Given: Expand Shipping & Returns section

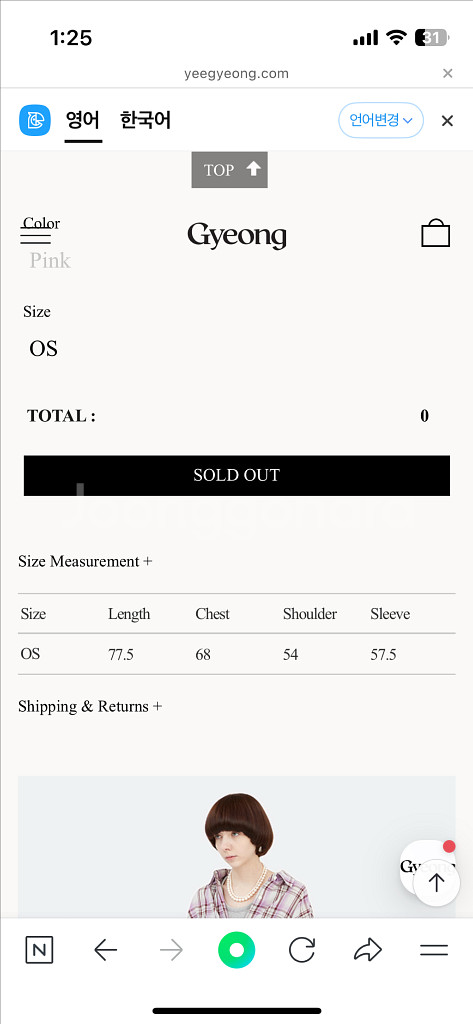Looking at the screenshot, I should (x=90, y=707).
